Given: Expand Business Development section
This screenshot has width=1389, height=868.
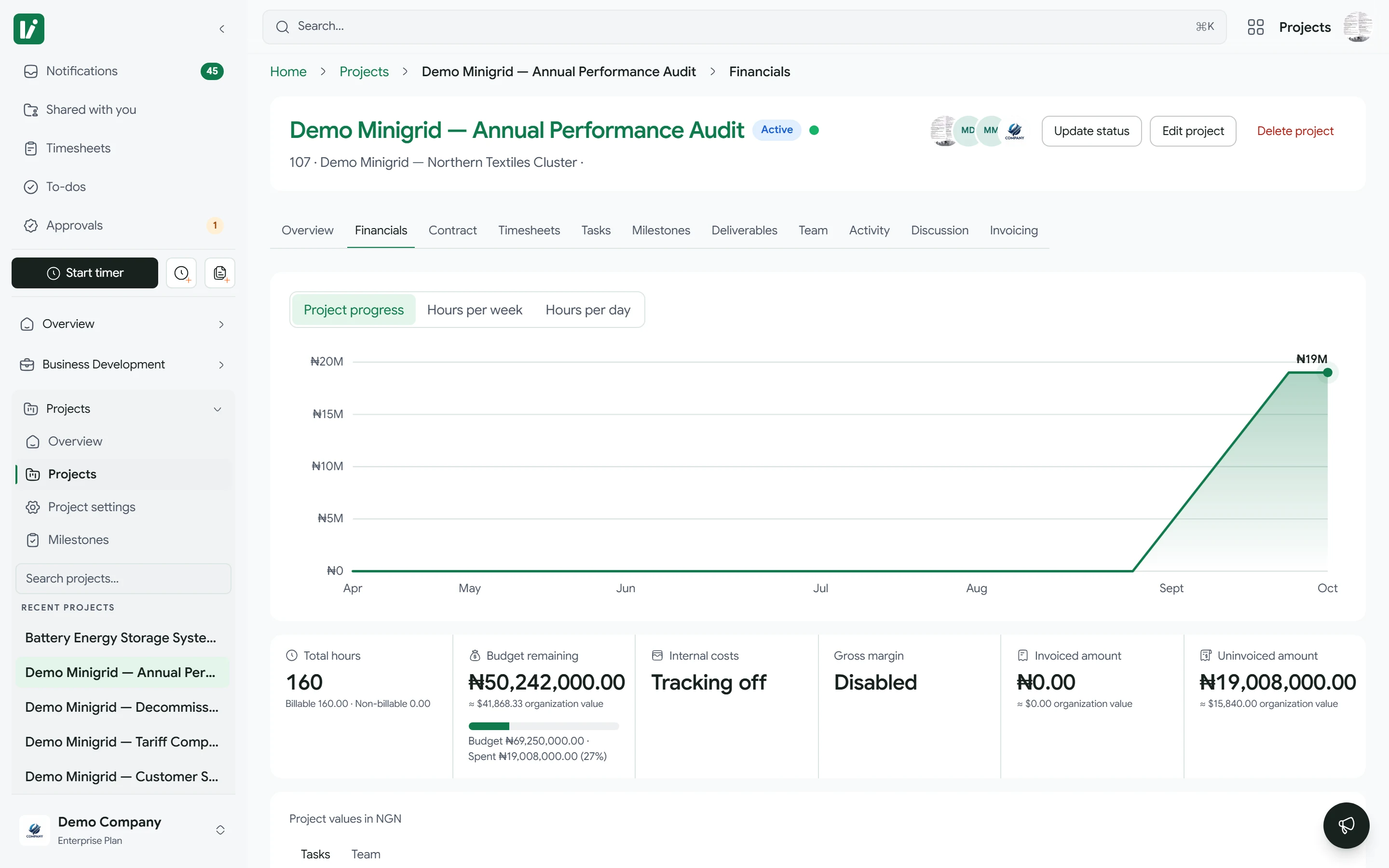Looking at the screenshot, I should (123, 365).
